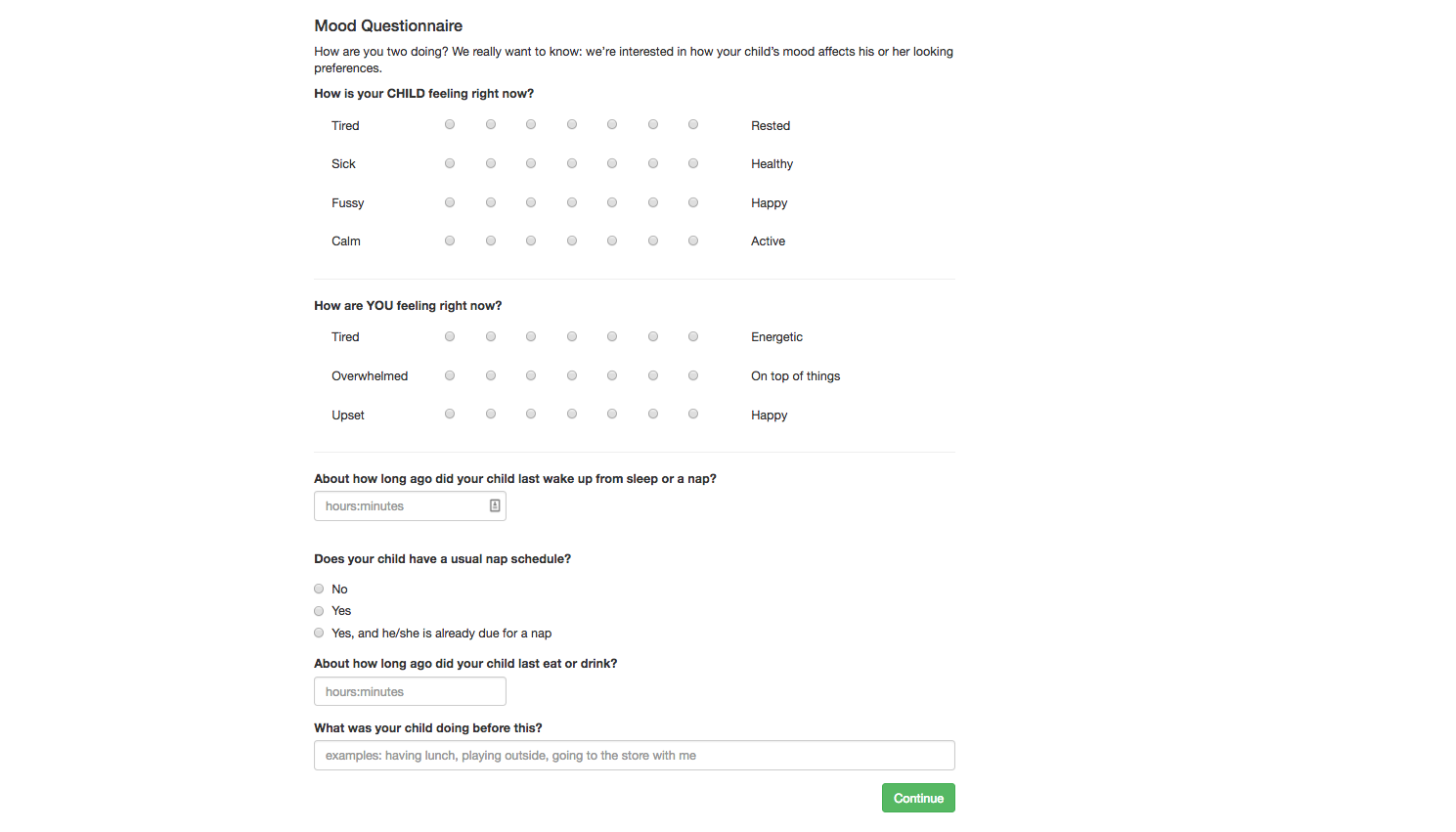Select the radio button nearest Happy in the Fussy row
The width and height of the screenshot is (1456, 832).
693,202
